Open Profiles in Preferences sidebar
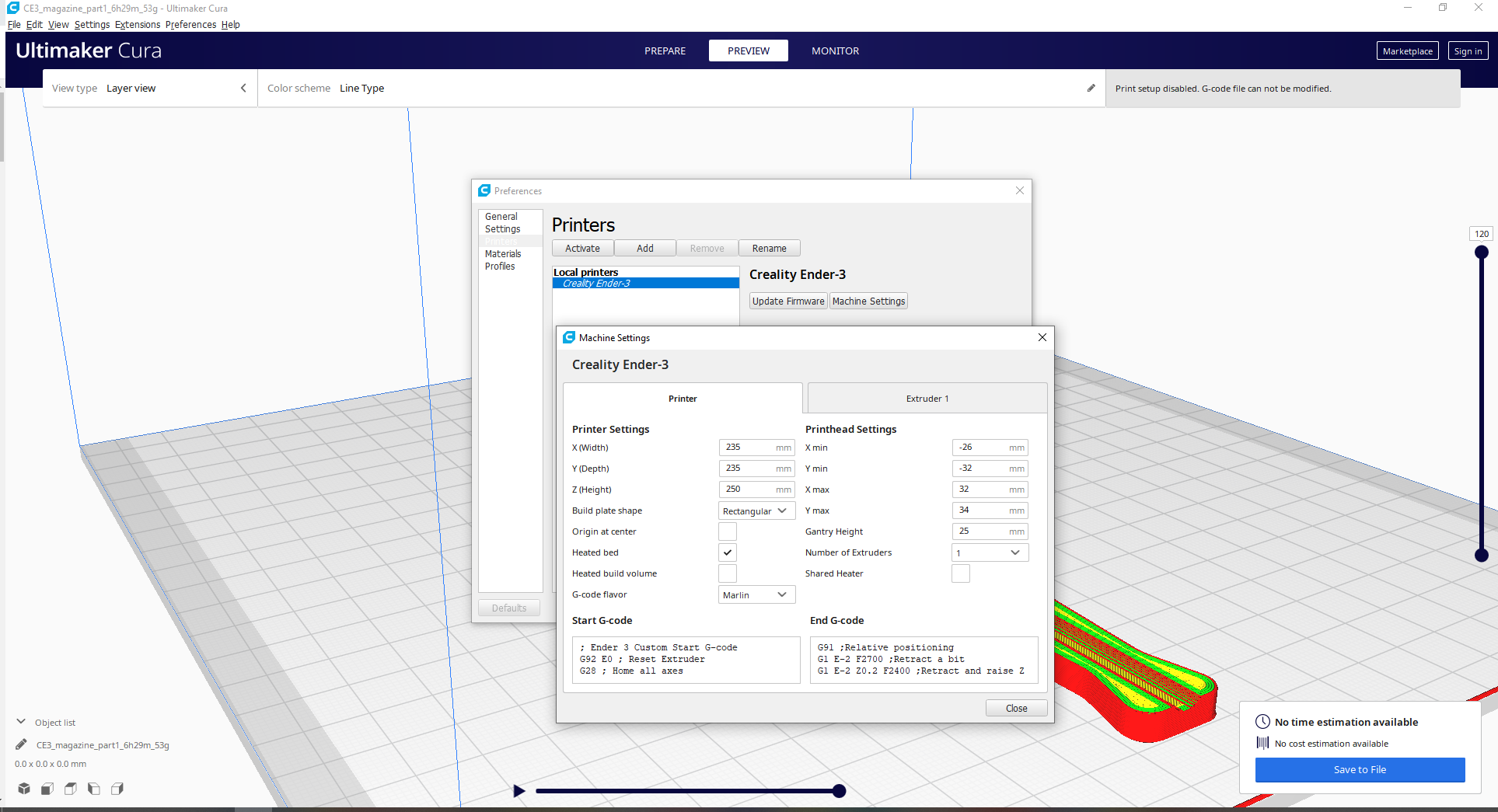 (x=510, y=267)
